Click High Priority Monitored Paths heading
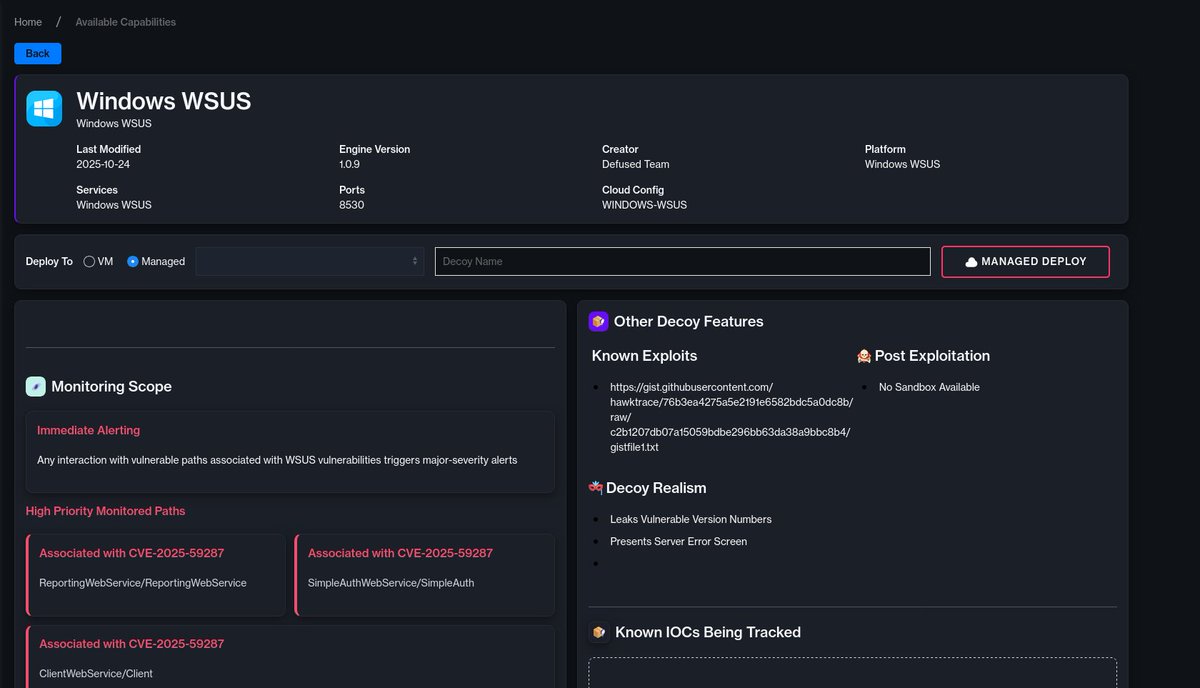The width and height of the screenshot is (1200, 688). (105, 511)
